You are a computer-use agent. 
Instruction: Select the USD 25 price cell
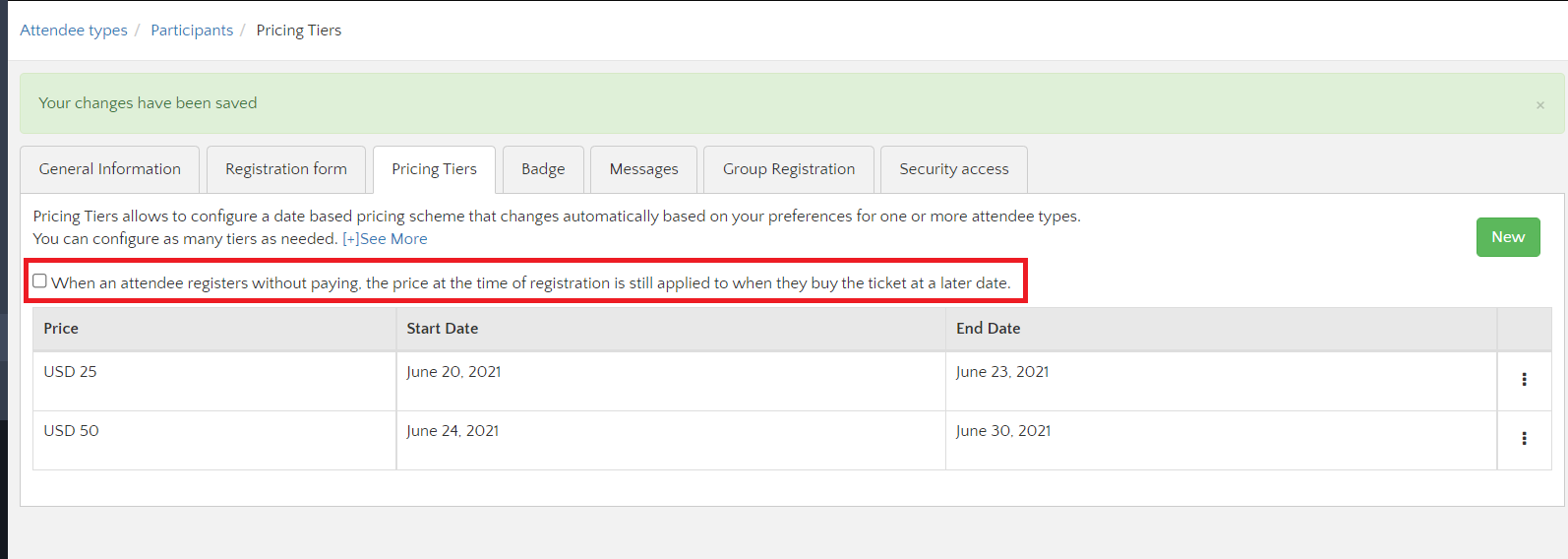click(x=71, y=372)
